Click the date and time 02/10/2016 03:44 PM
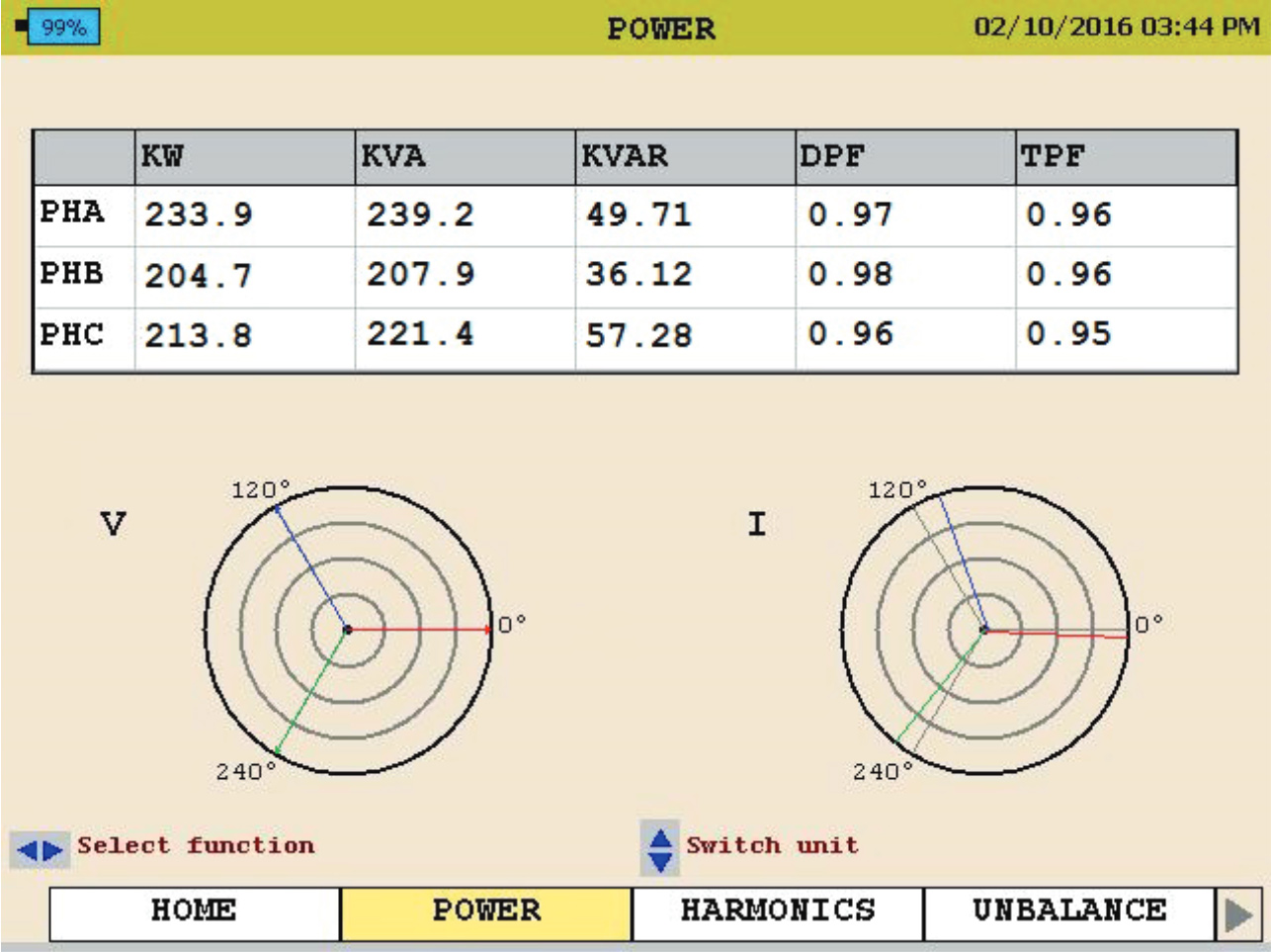Image resolution: width=1271 pixels, height=952 pixels. coord(1117,27)
